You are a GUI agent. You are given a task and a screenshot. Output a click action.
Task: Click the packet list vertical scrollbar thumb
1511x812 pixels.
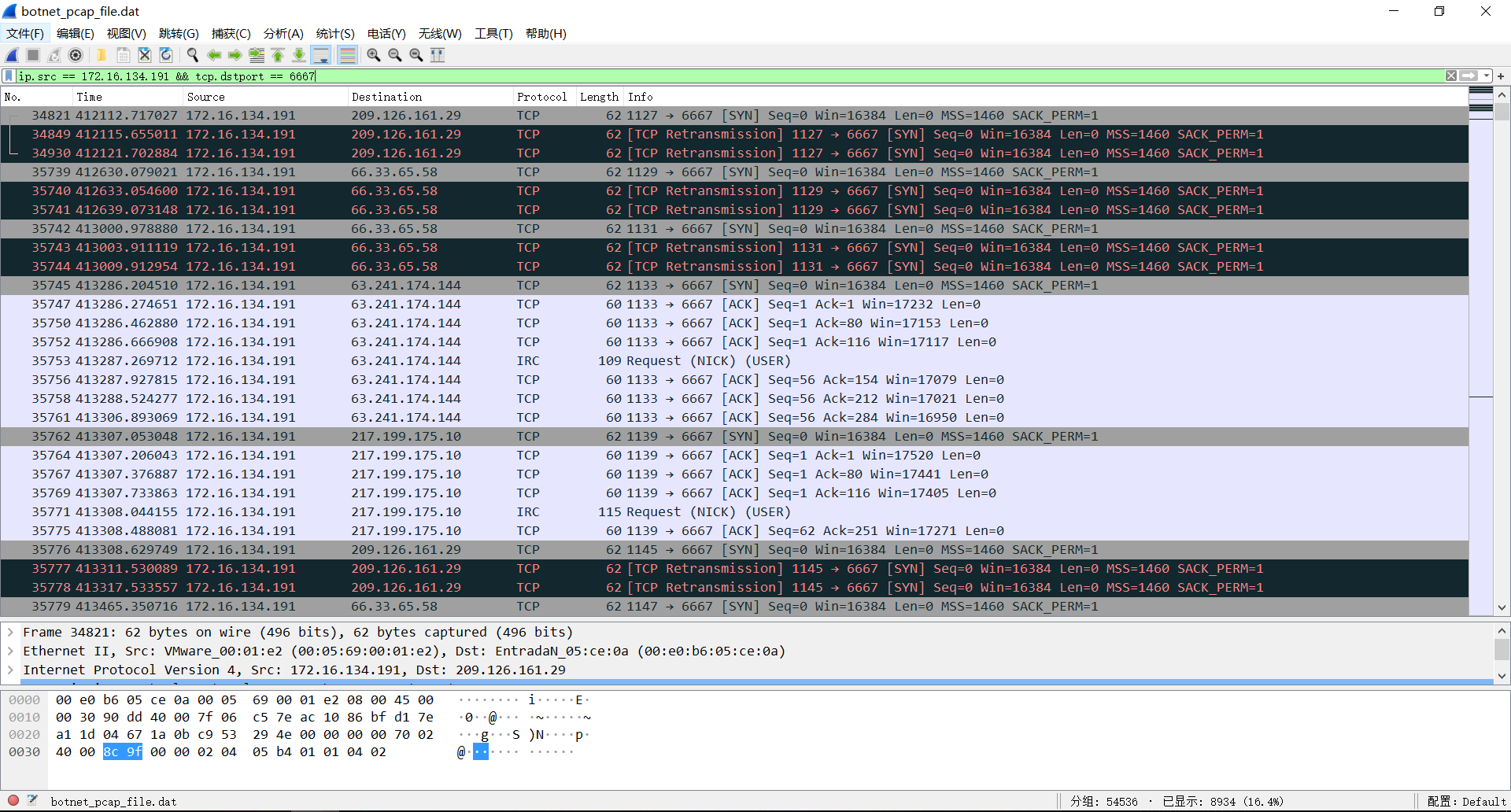pyautogui.click(x=1502, y=111)
